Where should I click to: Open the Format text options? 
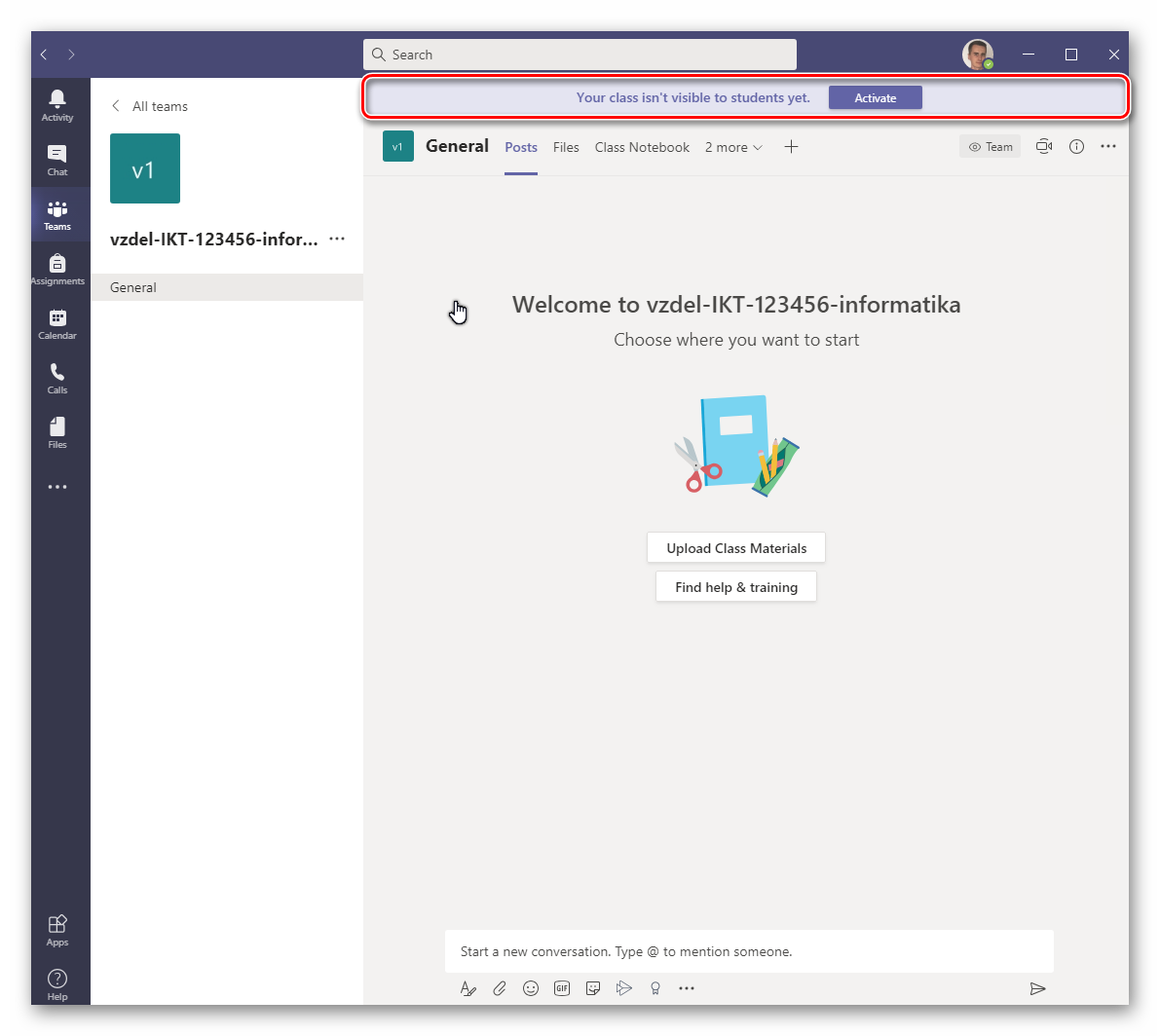[468, 988]
